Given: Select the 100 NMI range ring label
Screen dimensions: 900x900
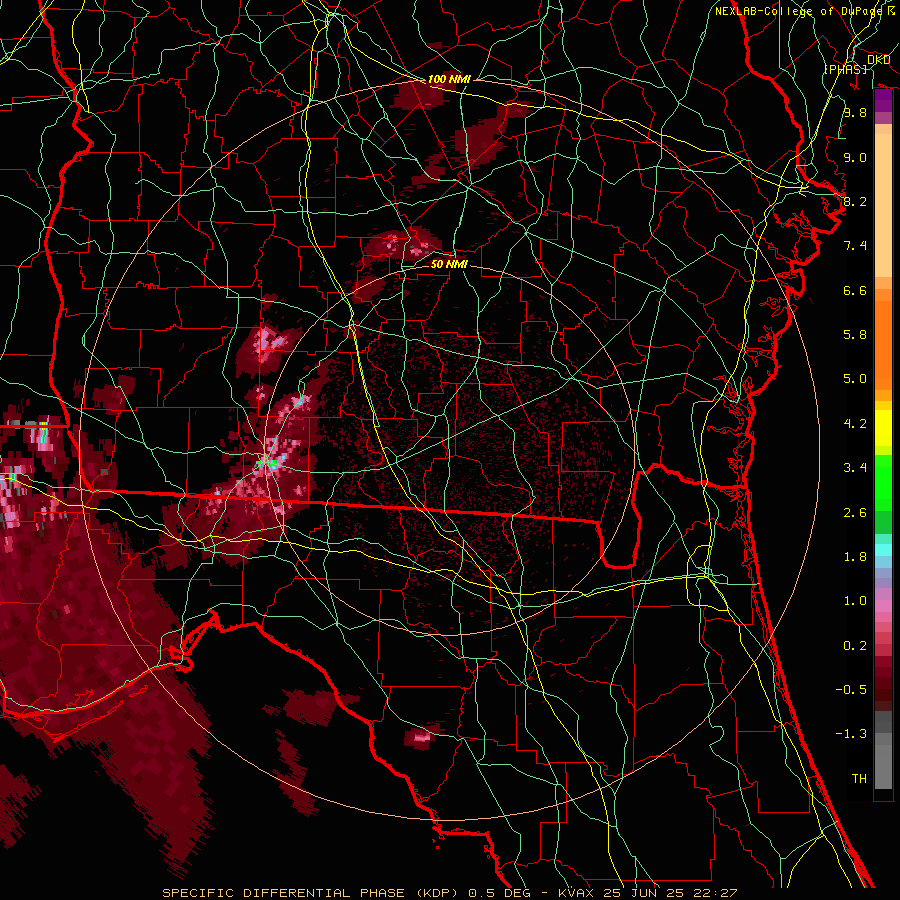Looking at the screenshot, I should 449,79.
